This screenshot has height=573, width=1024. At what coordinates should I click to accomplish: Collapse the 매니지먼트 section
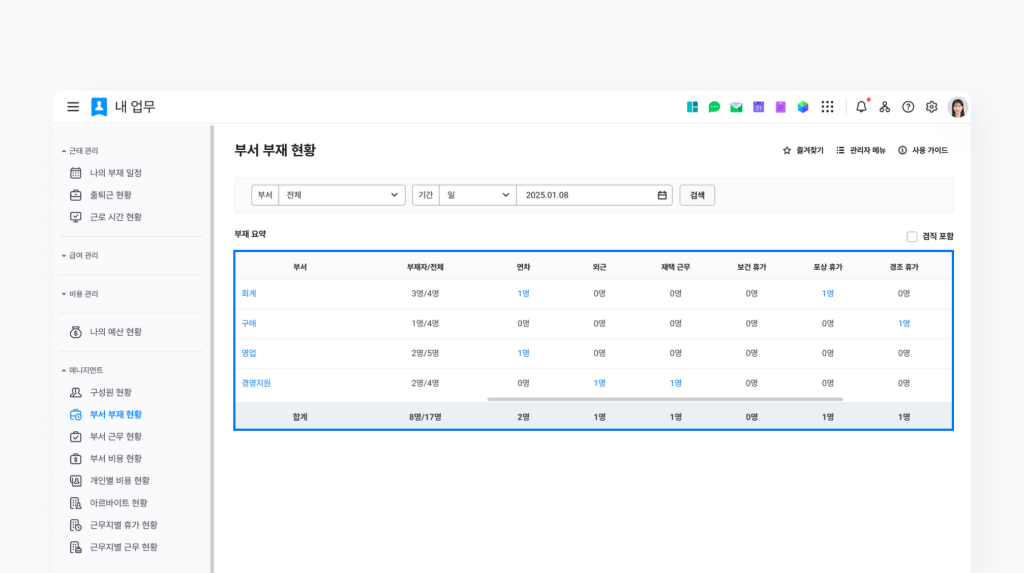[82, 370]
